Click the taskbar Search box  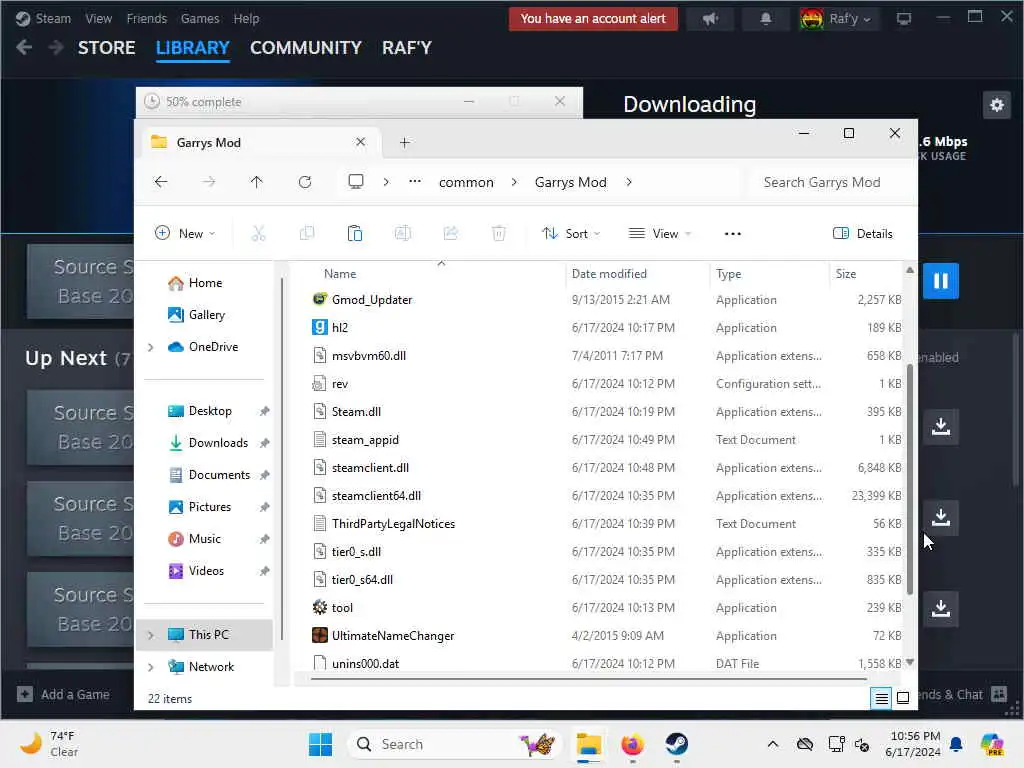(456, 744)
